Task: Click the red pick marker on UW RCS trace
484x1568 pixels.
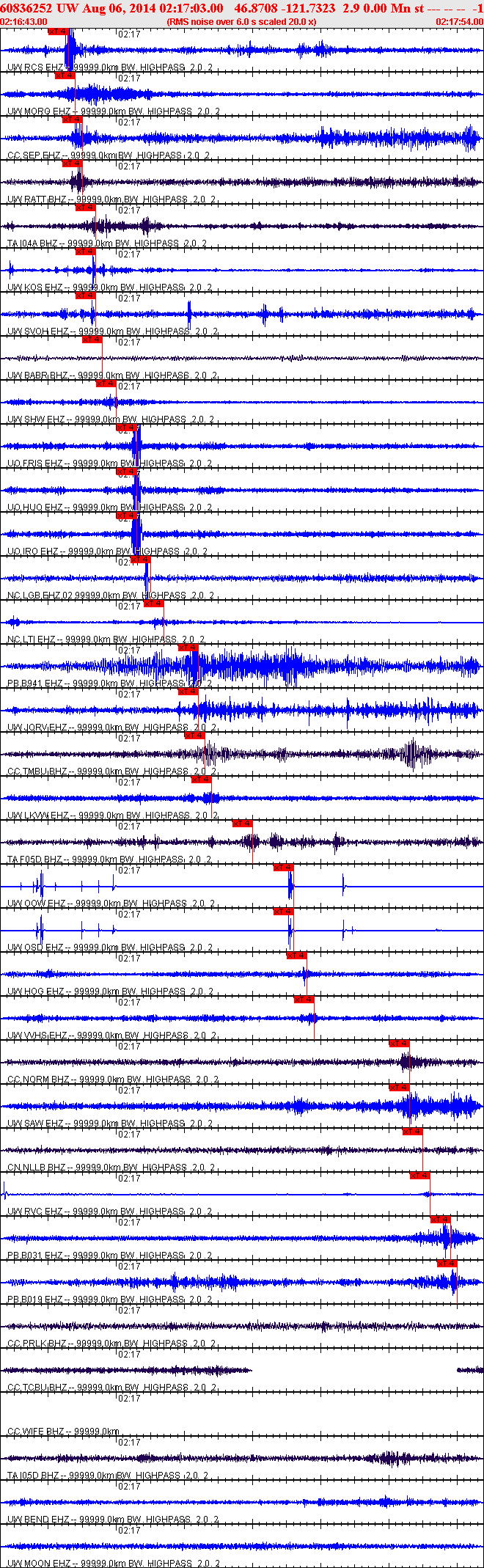Action: [59, 31]
